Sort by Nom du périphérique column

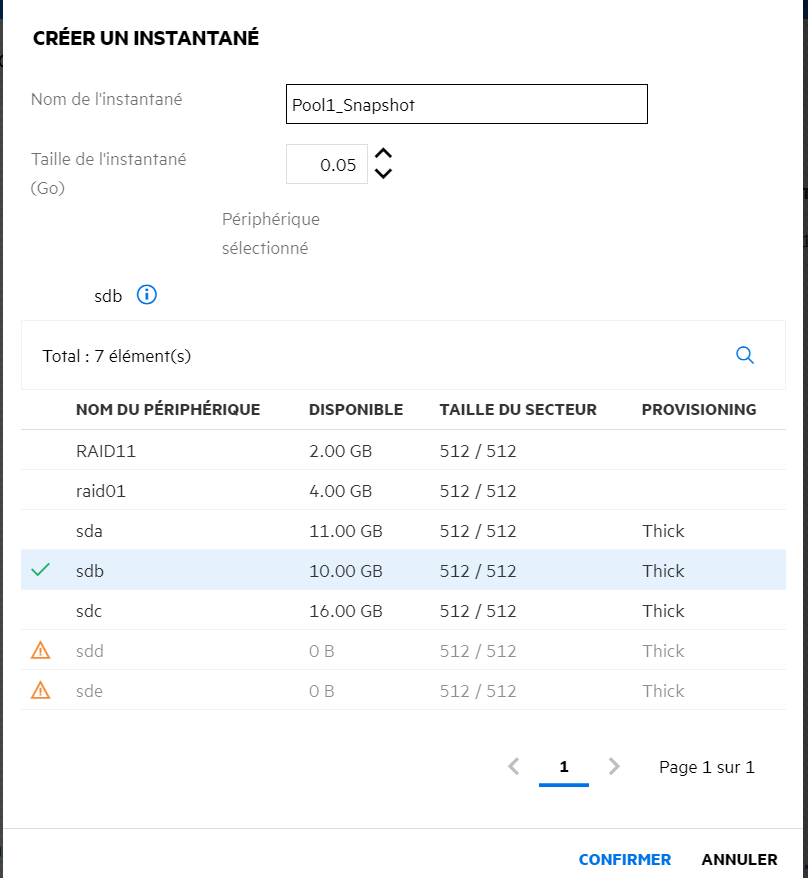coord(167,409)
